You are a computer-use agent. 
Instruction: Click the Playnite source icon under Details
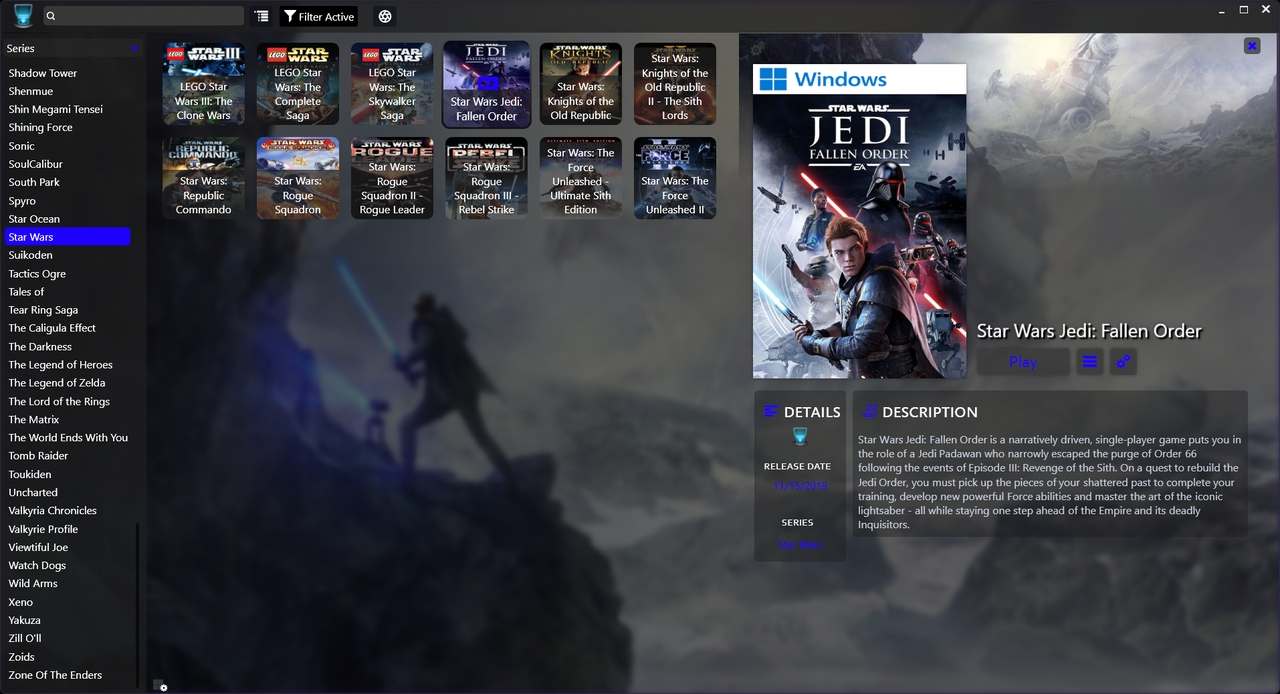(x=799, y=436)
